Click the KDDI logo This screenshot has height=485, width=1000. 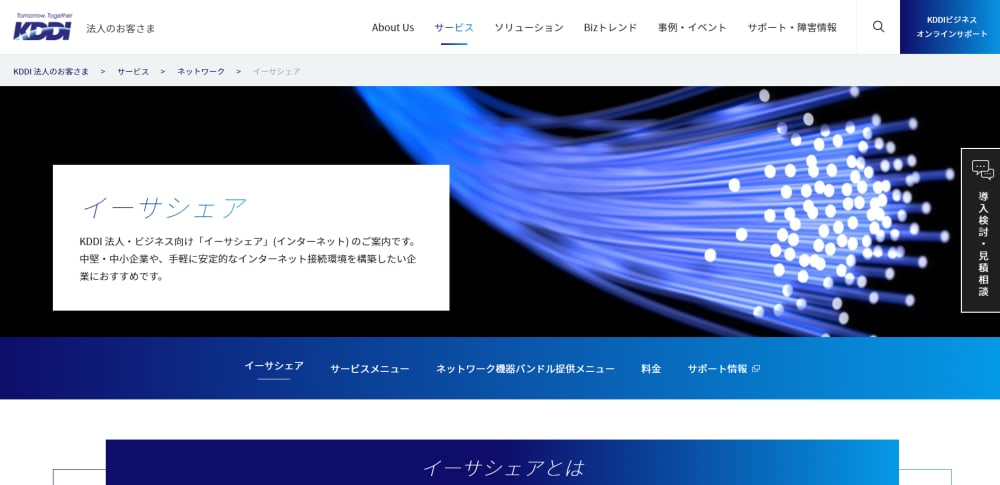tap(43, 27)
